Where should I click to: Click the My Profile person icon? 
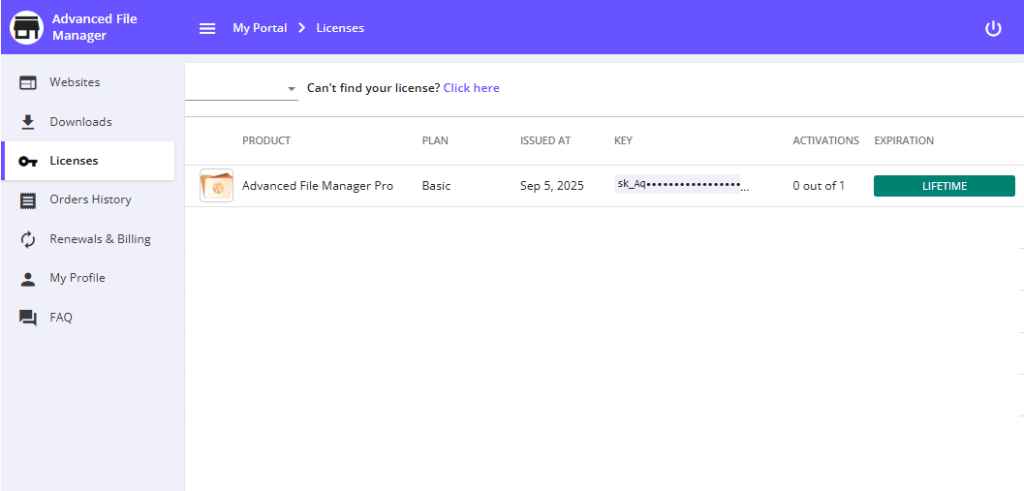pos(27,279)
